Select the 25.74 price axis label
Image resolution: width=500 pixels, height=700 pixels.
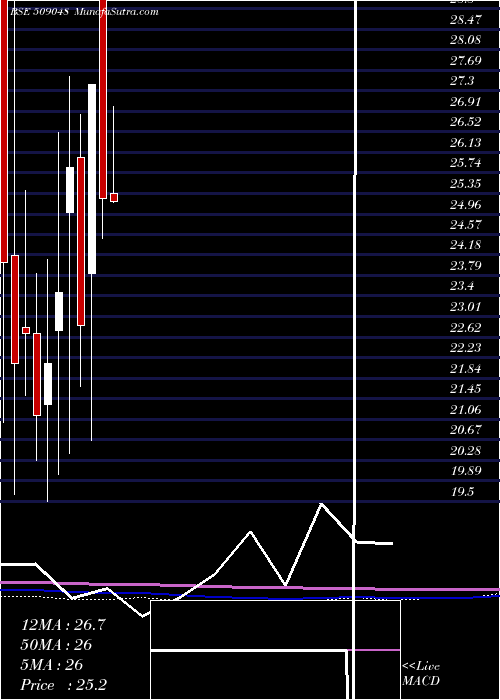pyautogui.click(x=466, y=163)
